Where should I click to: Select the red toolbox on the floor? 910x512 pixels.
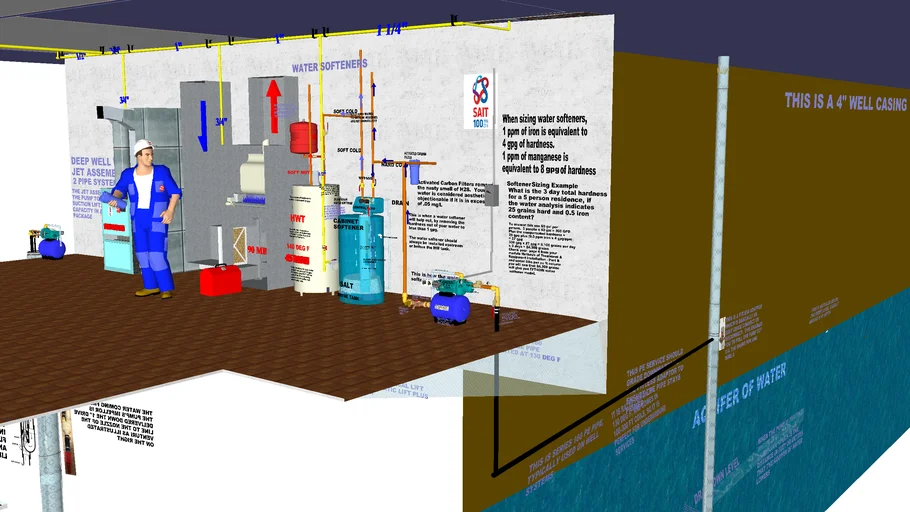(x=221, y=280)
